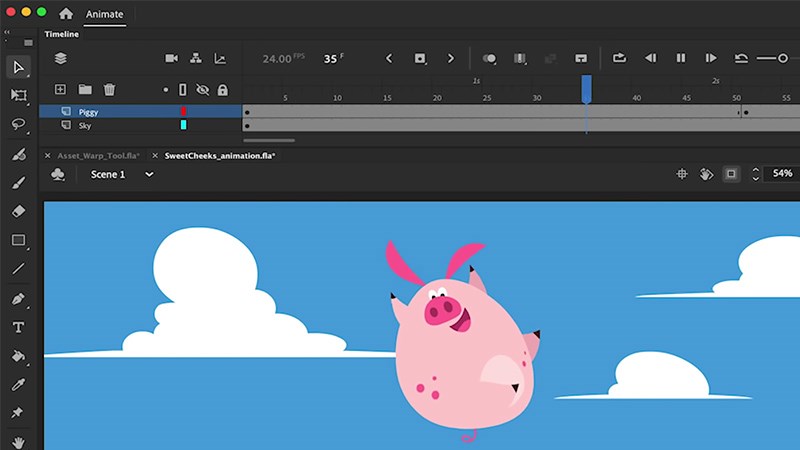Image resolution: width=800 pixels, height=450 pixels.
Task: Activate the Eyedropper tool
Action: (18, 384)
